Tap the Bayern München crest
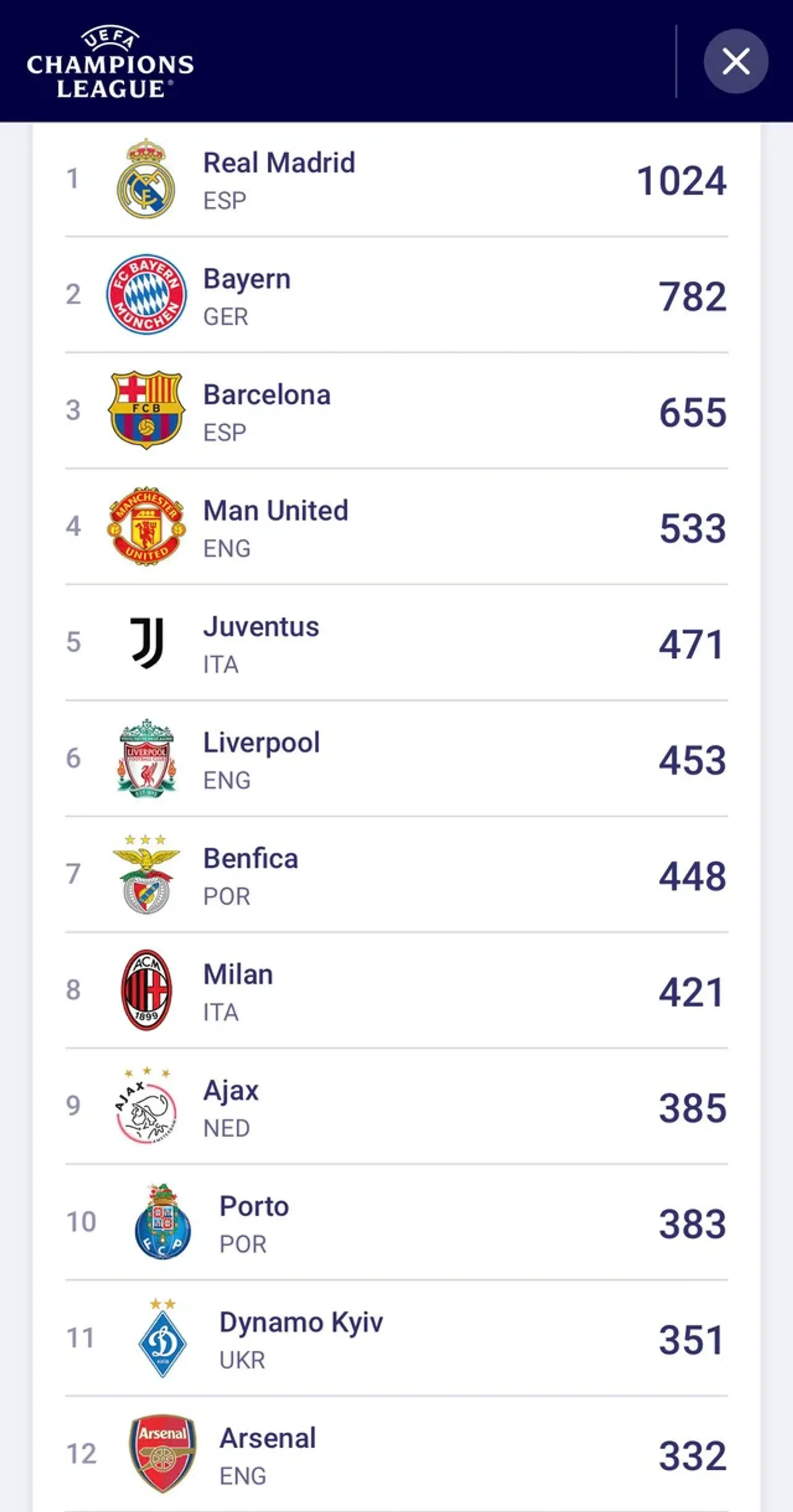Image resolution: width=793 pixels, height=1512 pixels. [x=146, y=294]
